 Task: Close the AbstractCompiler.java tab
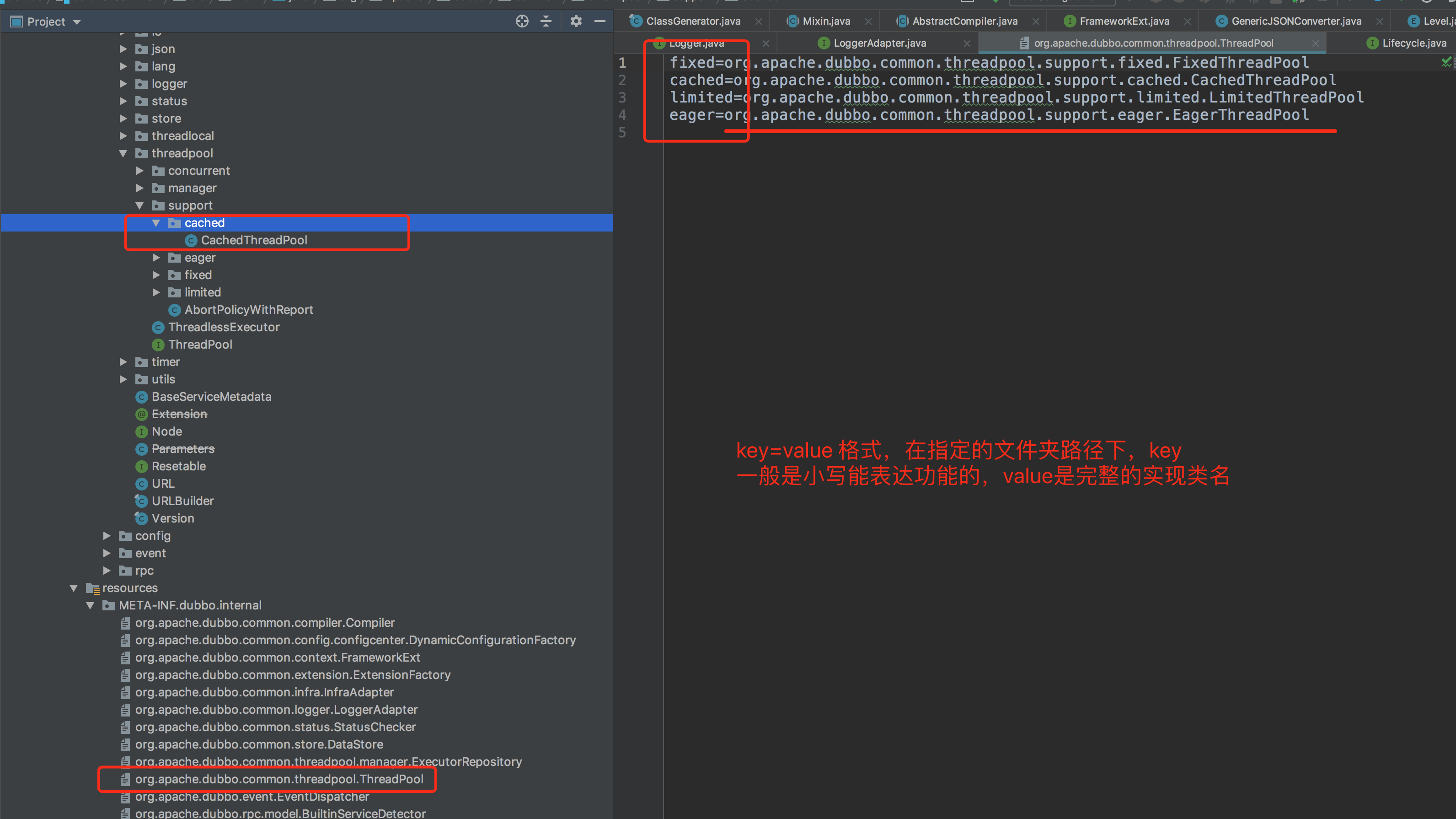1035,22
